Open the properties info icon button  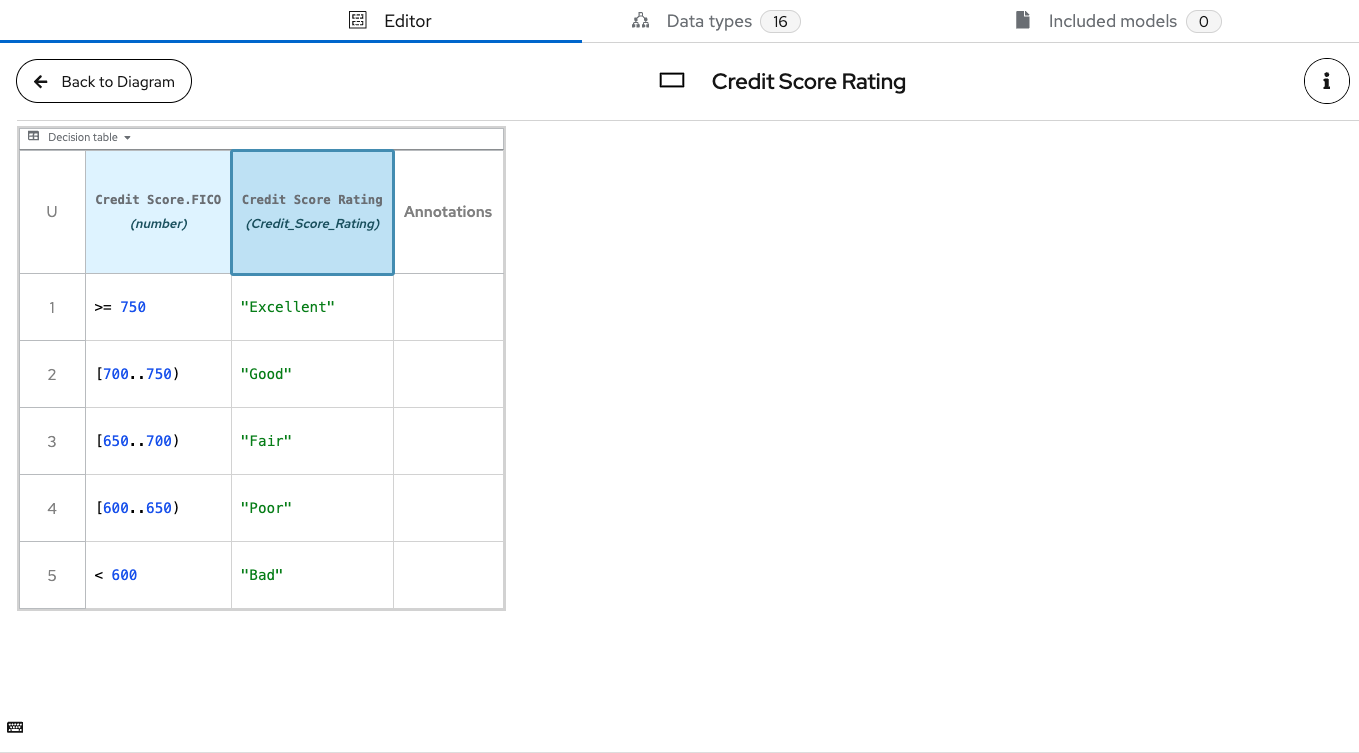point(1326,81)
